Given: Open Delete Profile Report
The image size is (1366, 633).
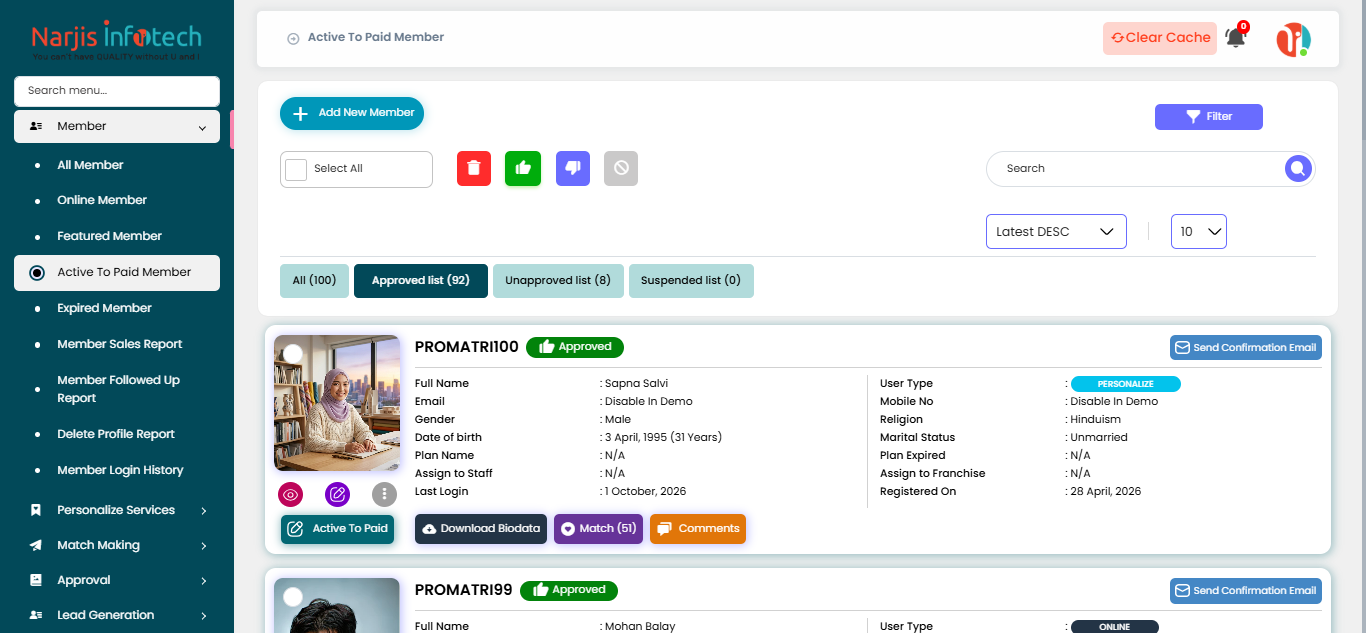Looking at the screenshot, I should pyautogui.click(x=116, y=434).
